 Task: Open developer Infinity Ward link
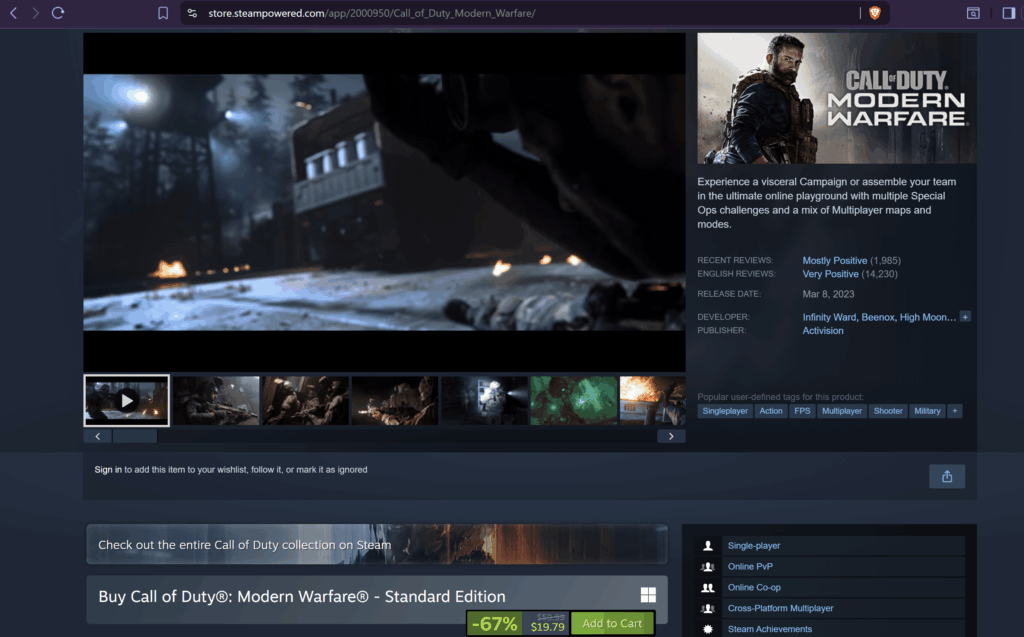[x=829, y=318]
